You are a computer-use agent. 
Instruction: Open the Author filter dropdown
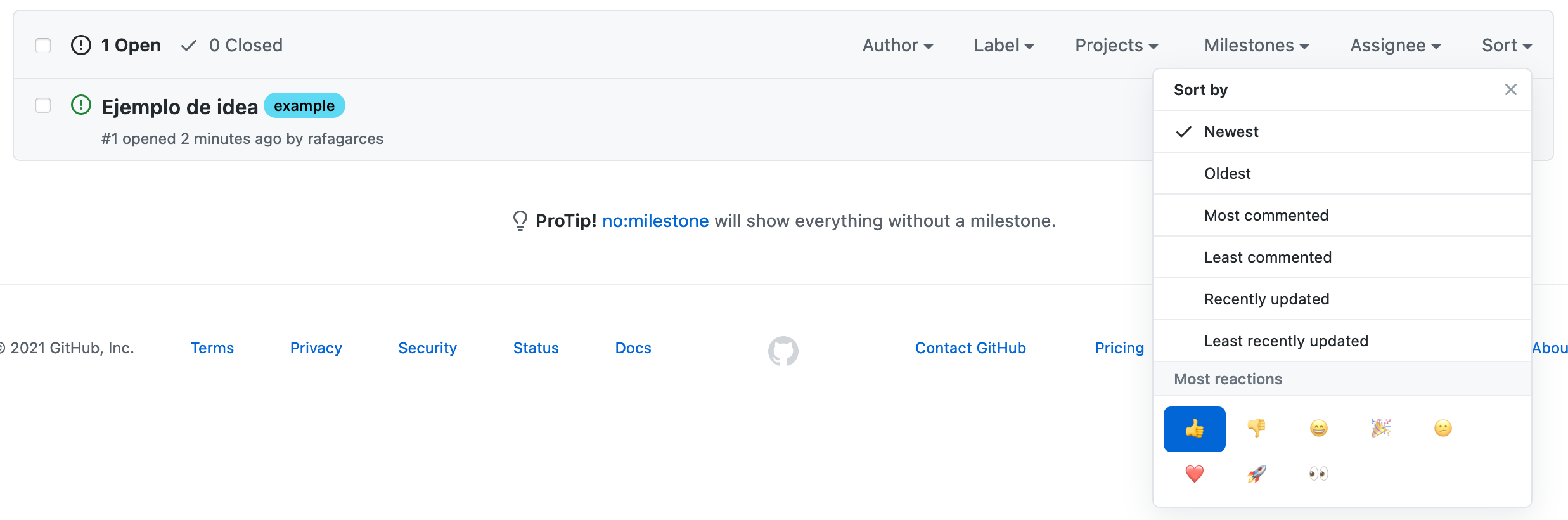897,45
